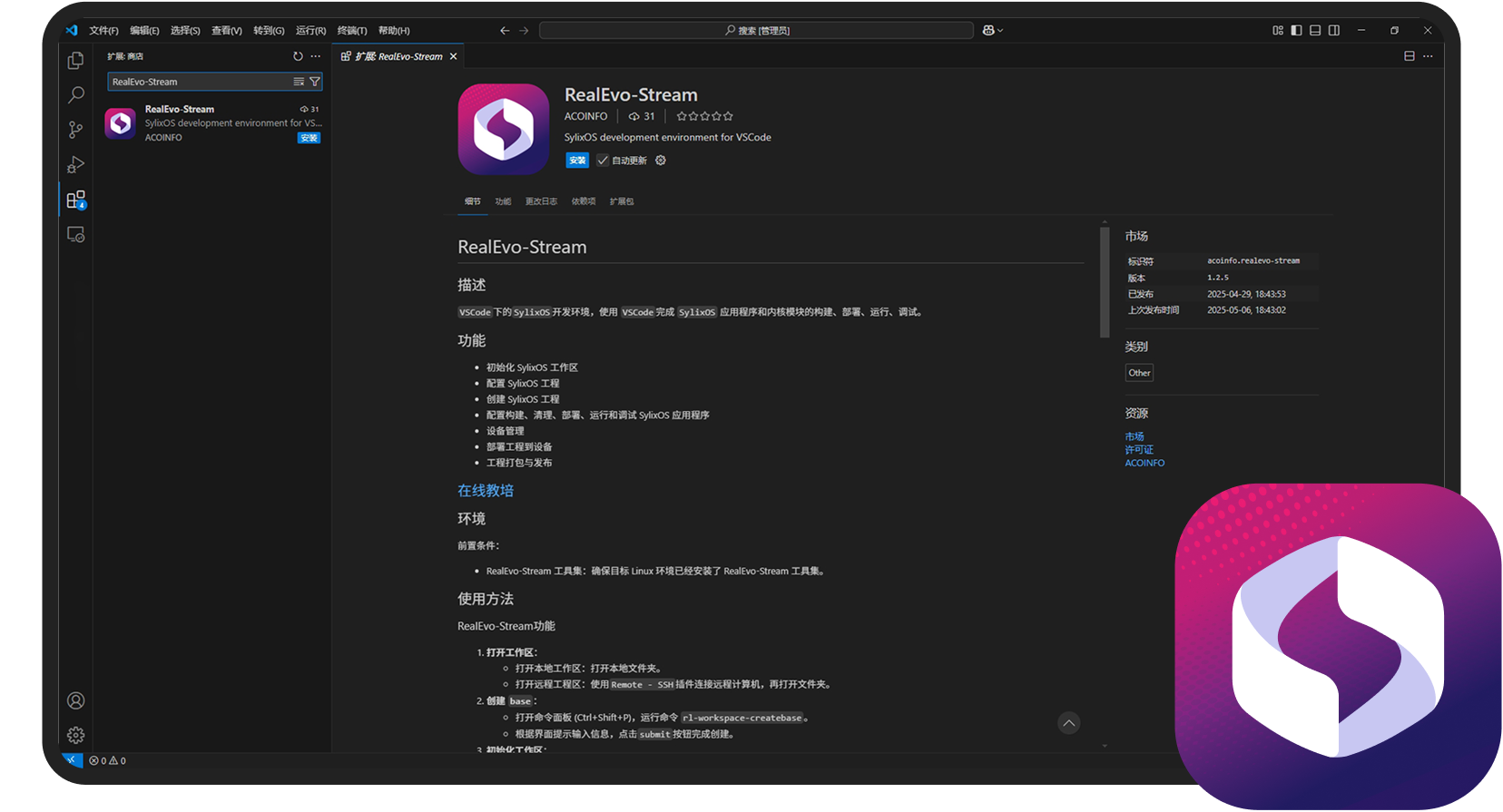Open the editor more actions menu
The height and width of the screenshot is (812, 1503).
1428,56
